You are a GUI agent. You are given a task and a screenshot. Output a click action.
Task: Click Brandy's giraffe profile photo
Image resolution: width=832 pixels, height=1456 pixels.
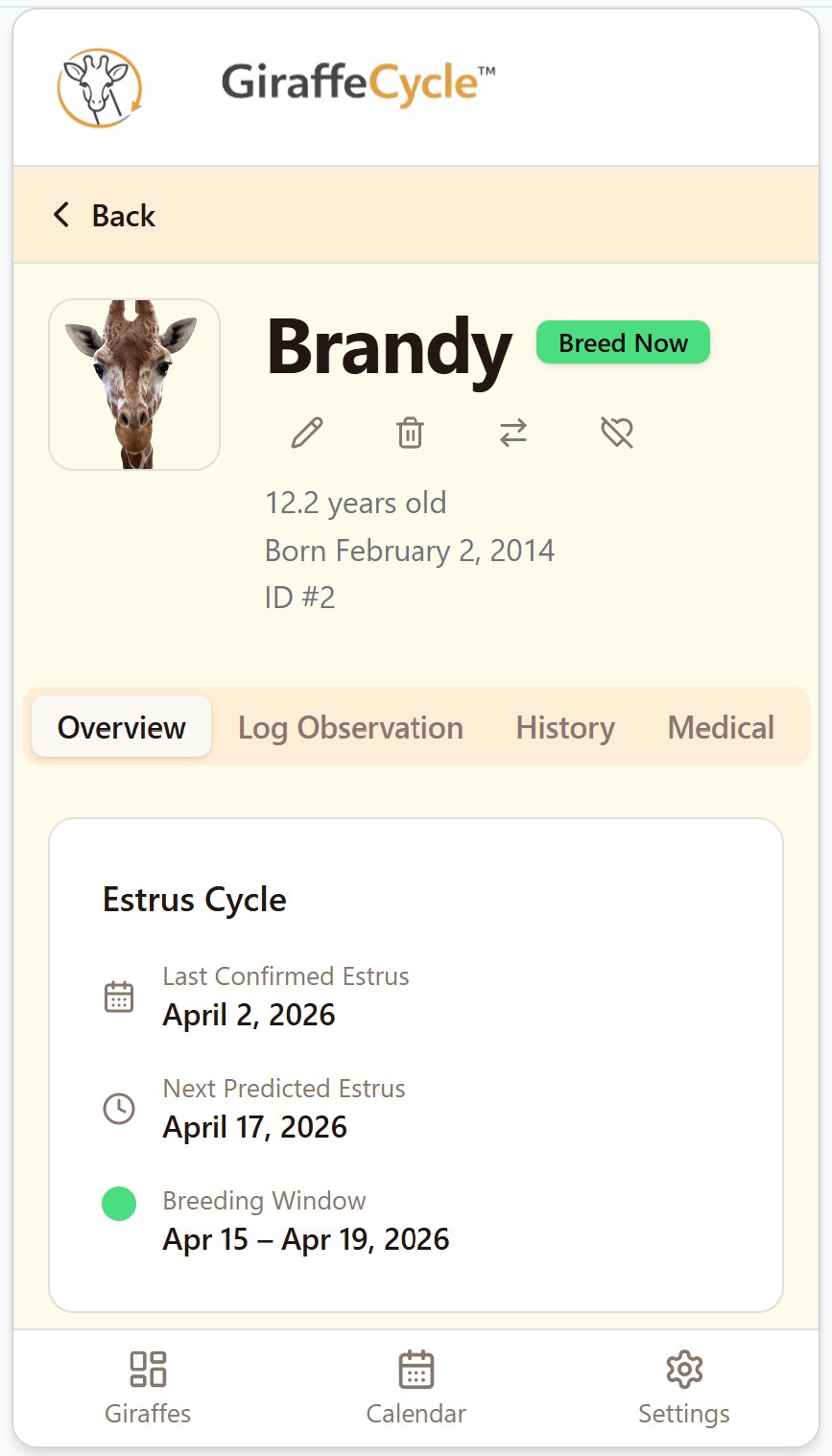pyautogui.click(x=134, y=385)
